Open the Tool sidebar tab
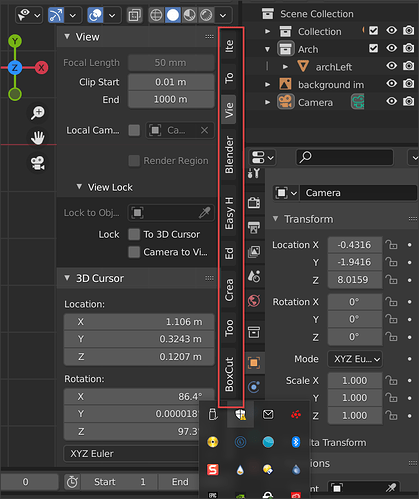The width and height of the screenshot is (419, 499). (x=229, y=77)
